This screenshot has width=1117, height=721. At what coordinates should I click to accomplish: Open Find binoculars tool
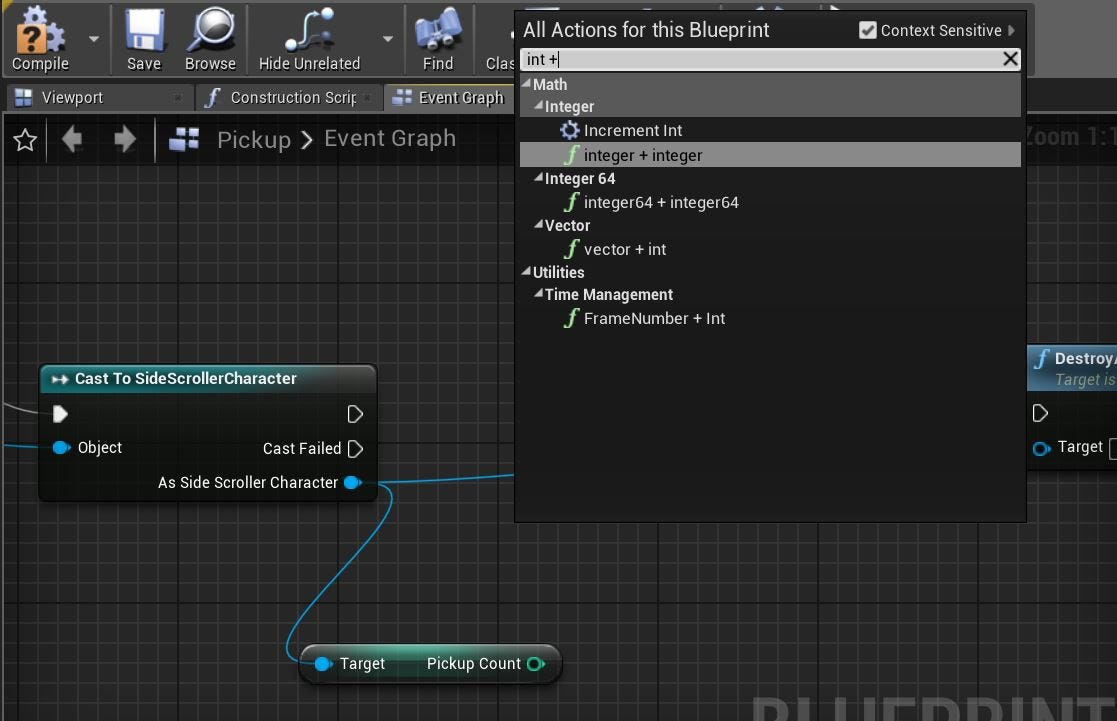click(437, 31)
